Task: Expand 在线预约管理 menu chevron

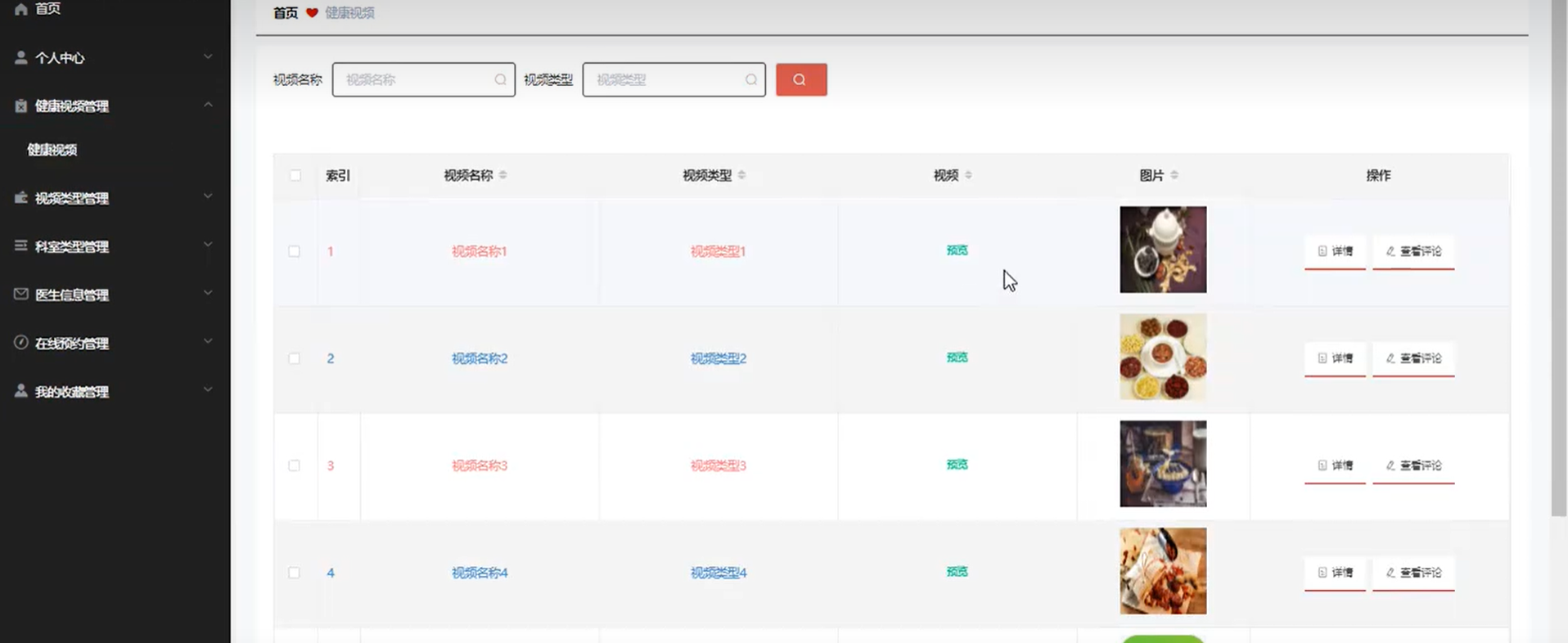Action: tap(208, 341)
